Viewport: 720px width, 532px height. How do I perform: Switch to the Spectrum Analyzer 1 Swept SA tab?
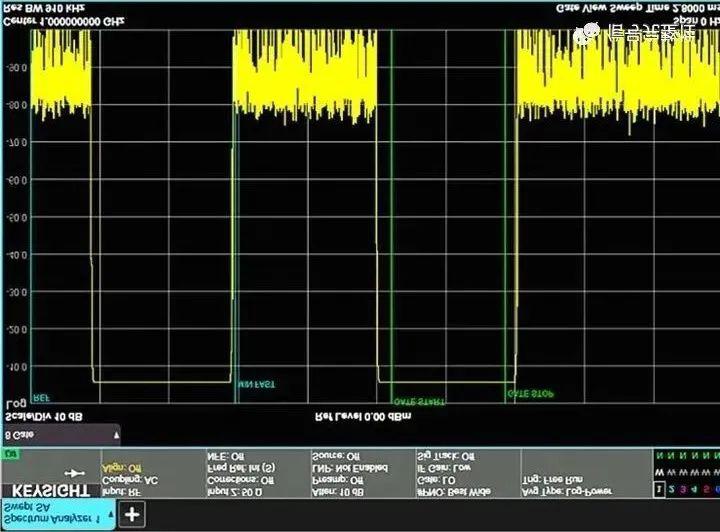click(x=58, y=514)
